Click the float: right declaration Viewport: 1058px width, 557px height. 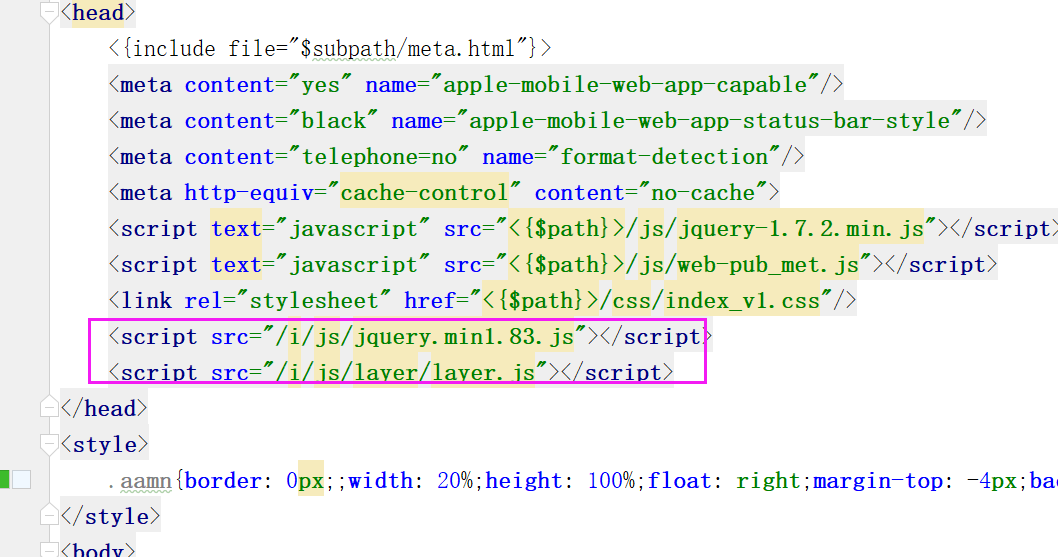(x=724, y=481)
